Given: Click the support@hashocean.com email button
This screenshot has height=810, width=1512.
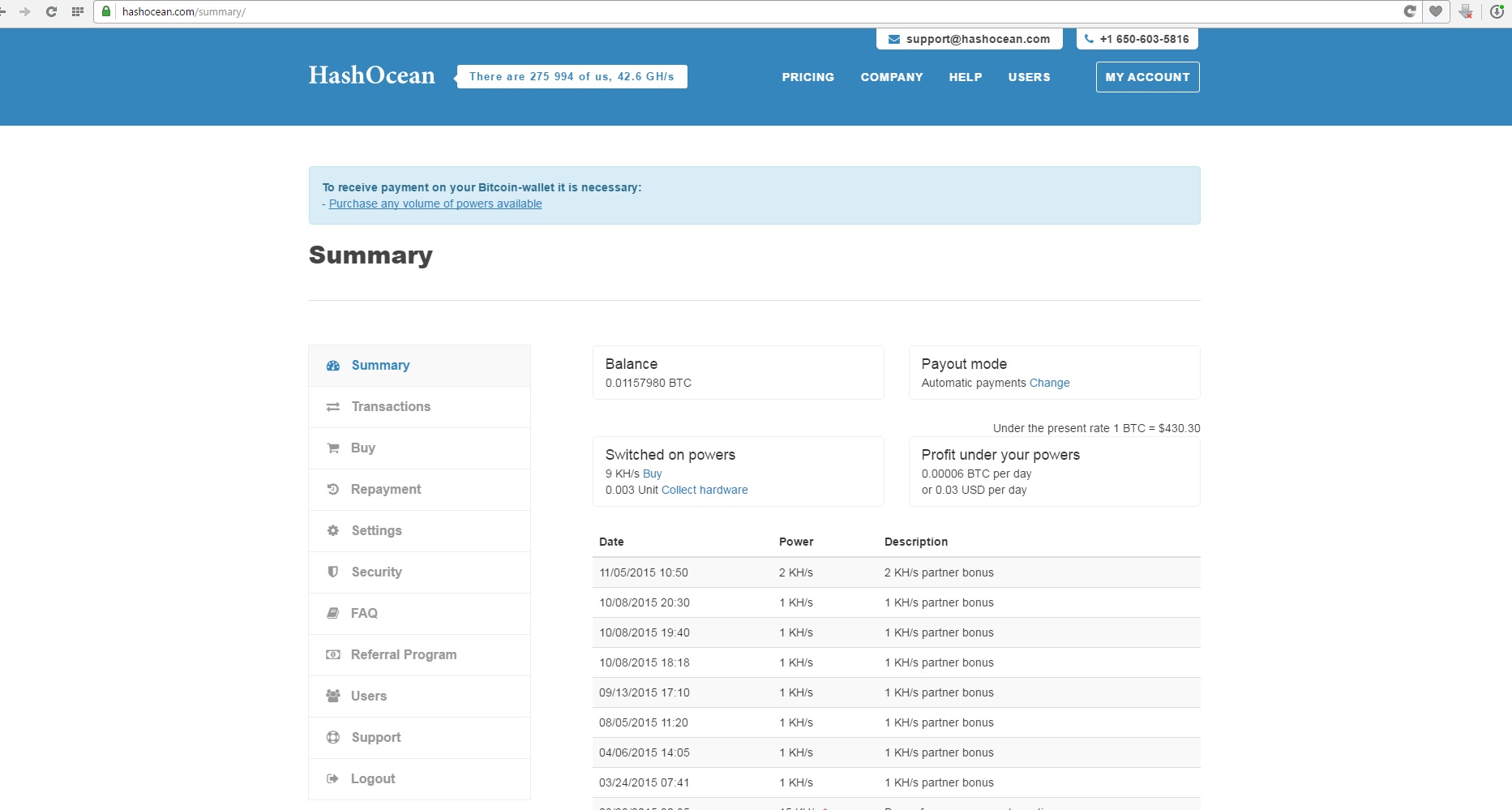Looking at the screenshot, I should (x=969, y=39).
